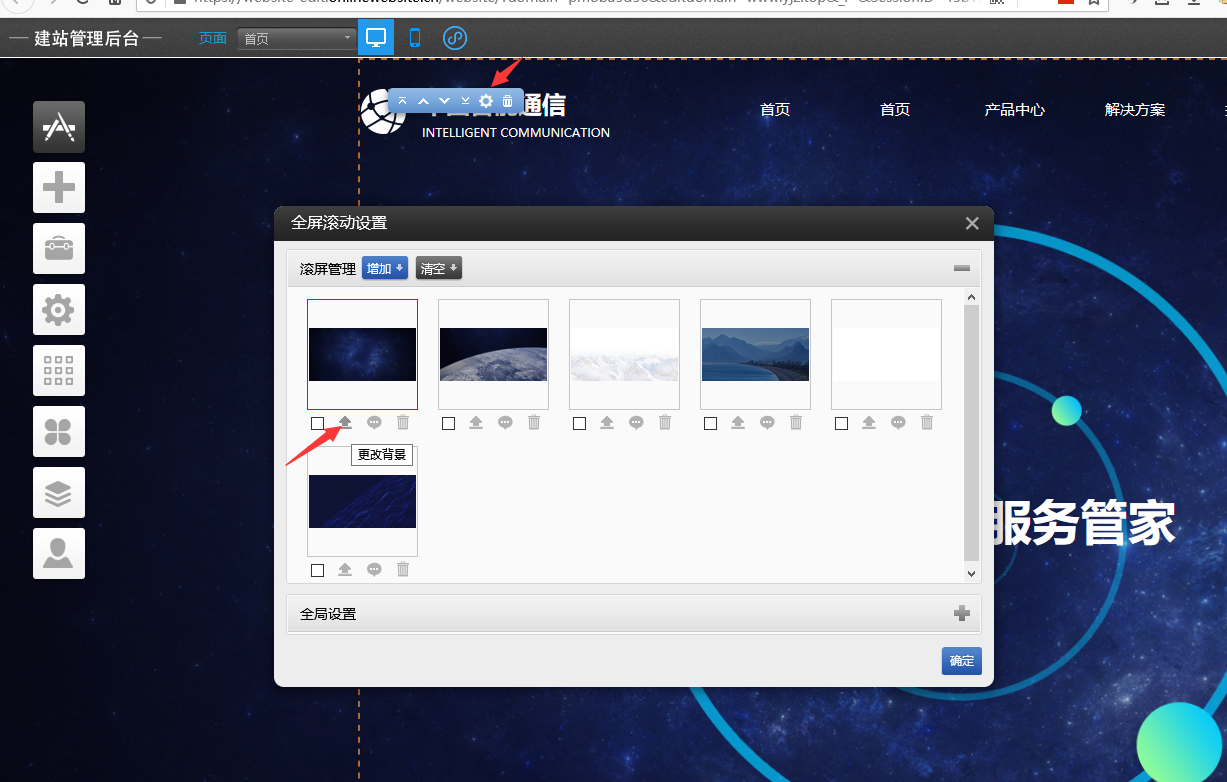Click the plus add-module sidebar icon
The height and width of the screenshot is (782, 1227).
pos(59,188)
